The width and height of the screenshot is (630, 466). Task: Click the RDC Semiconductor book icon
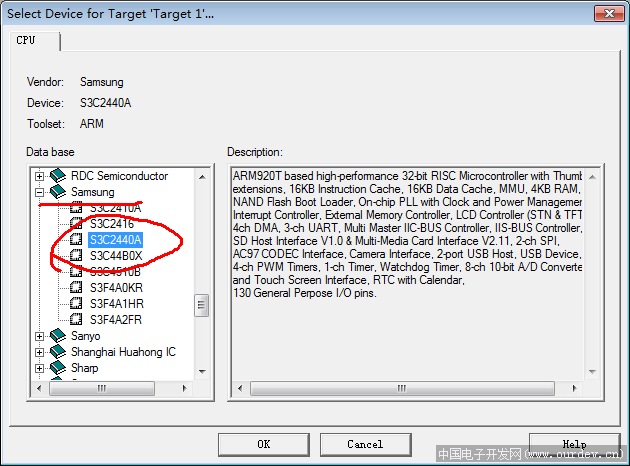click(58, 176)
